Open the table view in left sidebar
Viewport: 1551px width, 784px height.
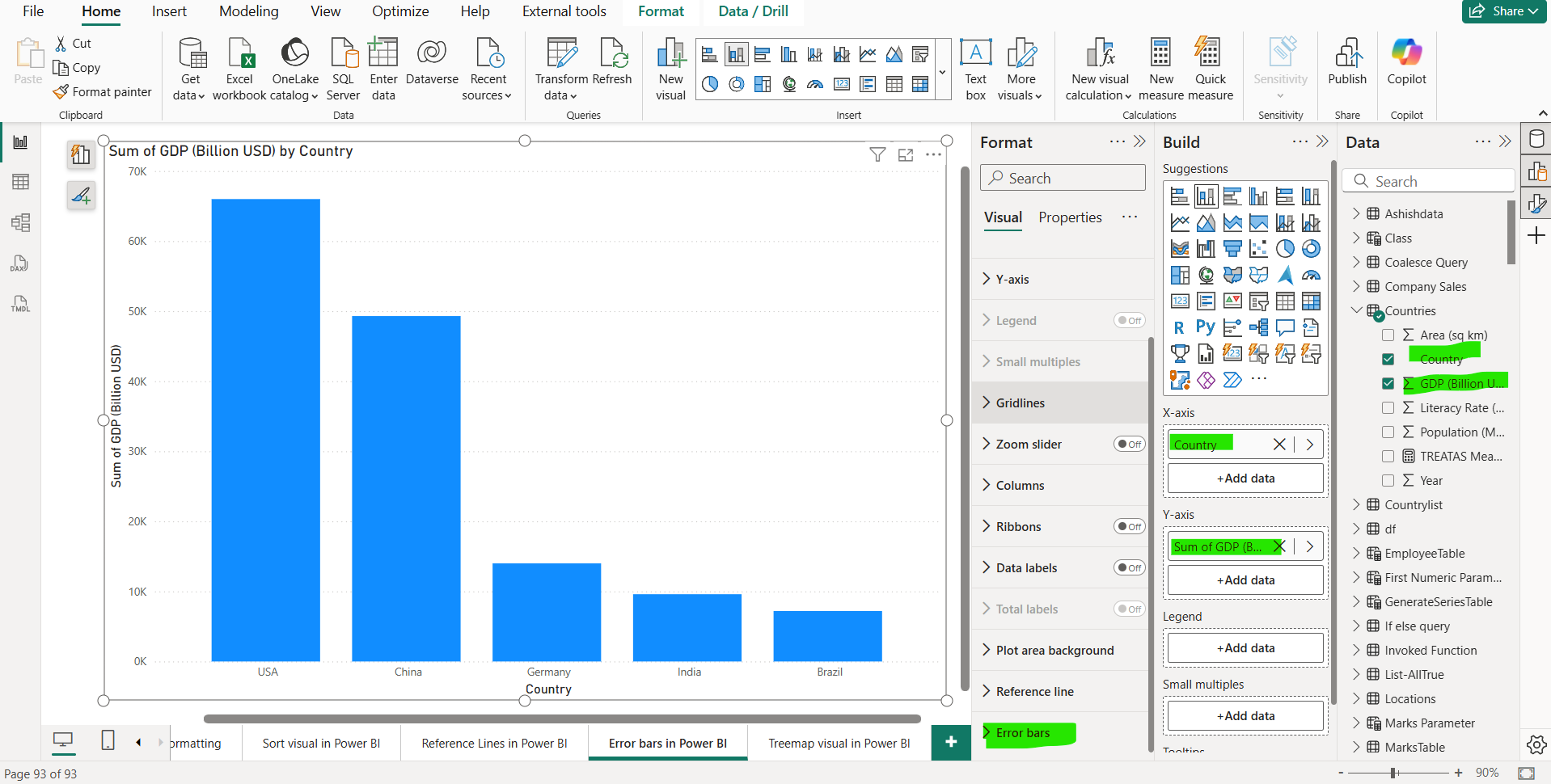pos(21,182)
